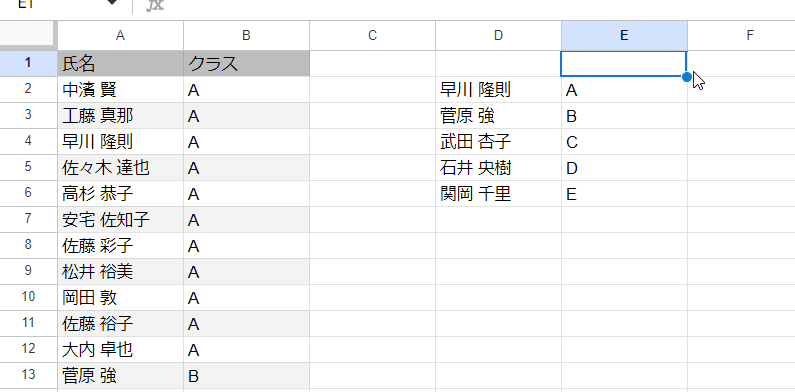
Task: Click the fx function icon in formula bar
Action: click(155, 5)
